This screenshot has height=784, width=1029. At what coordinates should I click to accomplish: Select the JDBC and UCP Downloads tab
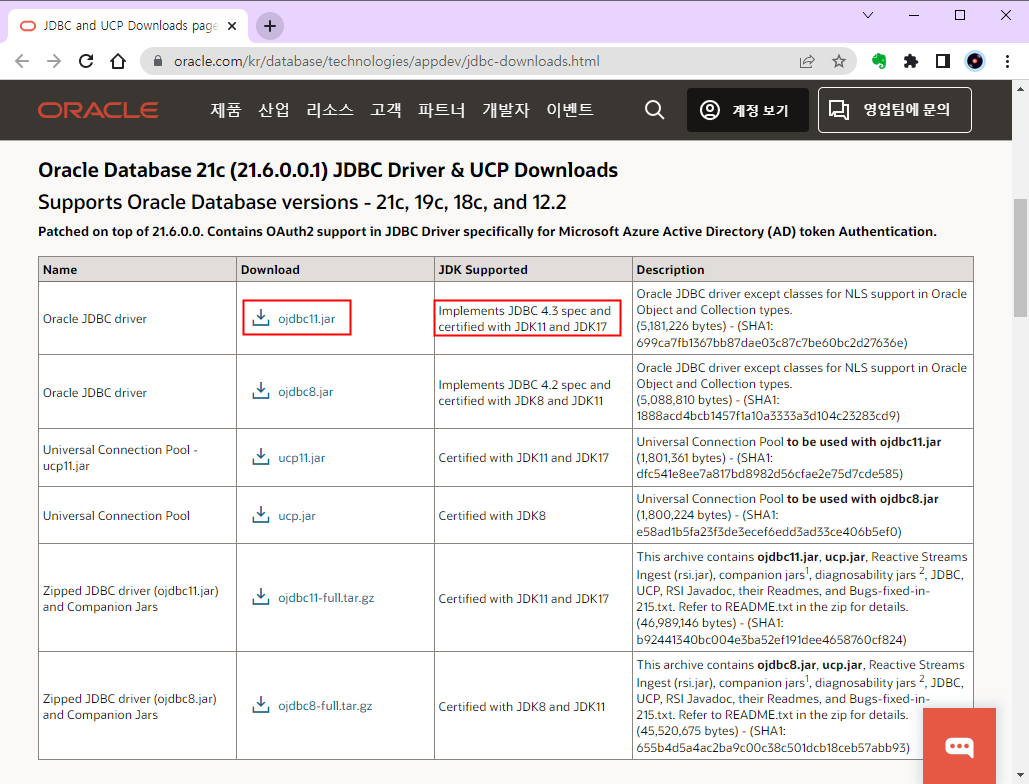pos(129,26)
